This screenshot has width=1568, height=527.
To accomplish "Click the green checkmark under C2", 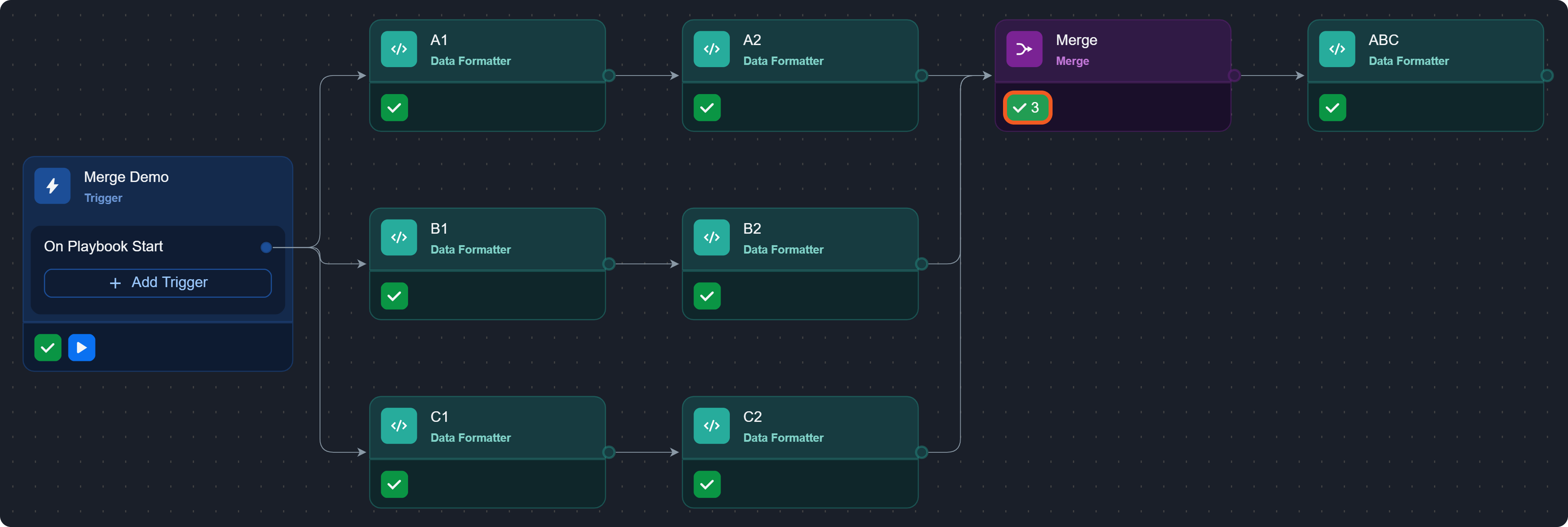I will coord(707,485).
